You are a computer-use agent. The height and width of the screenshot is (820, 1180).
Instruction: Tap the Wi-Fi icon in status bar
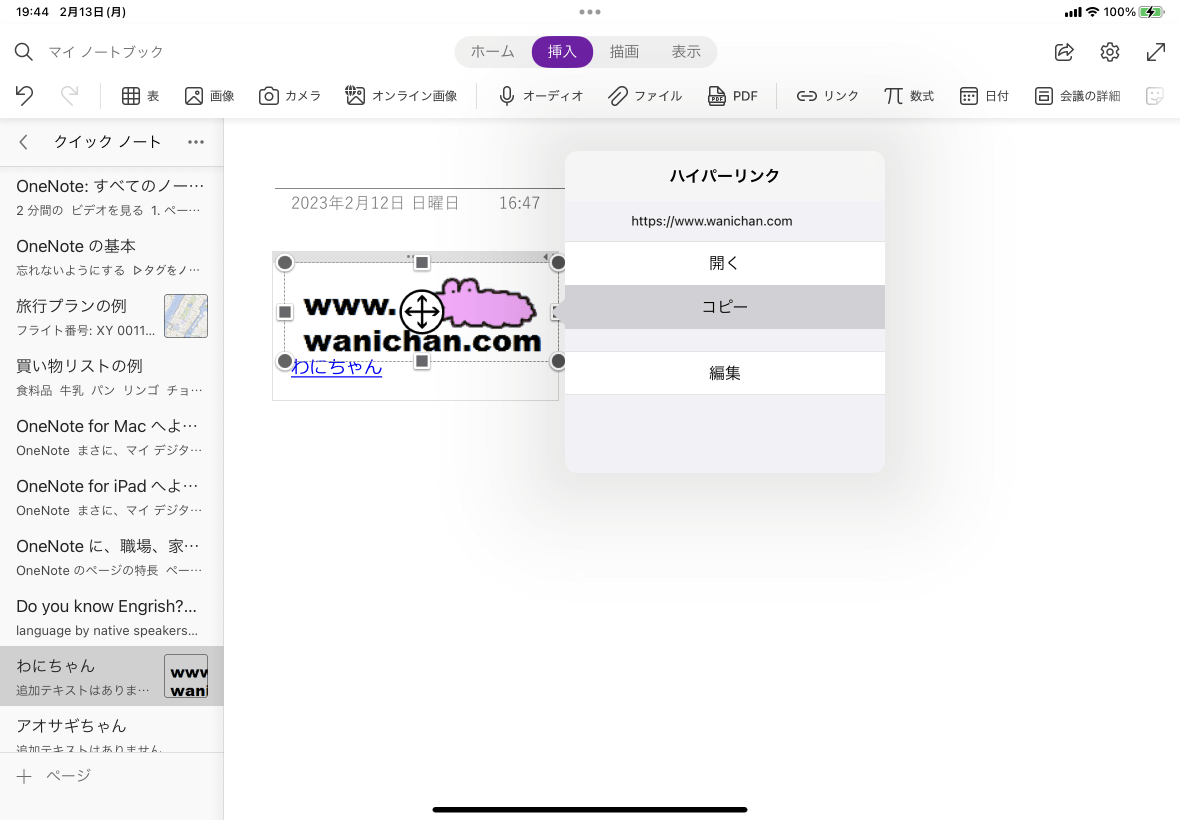(x=1092, y=12)
